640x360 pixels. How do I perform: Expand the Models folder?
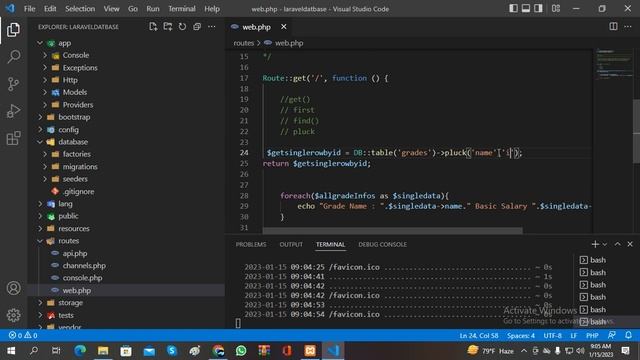pos(45,92)
